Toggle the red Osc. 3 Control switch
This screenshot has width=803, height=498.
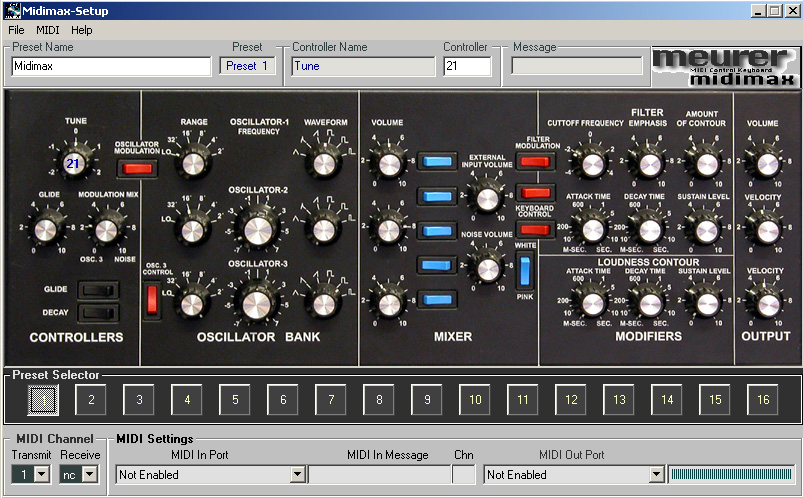tap(152, 300)
